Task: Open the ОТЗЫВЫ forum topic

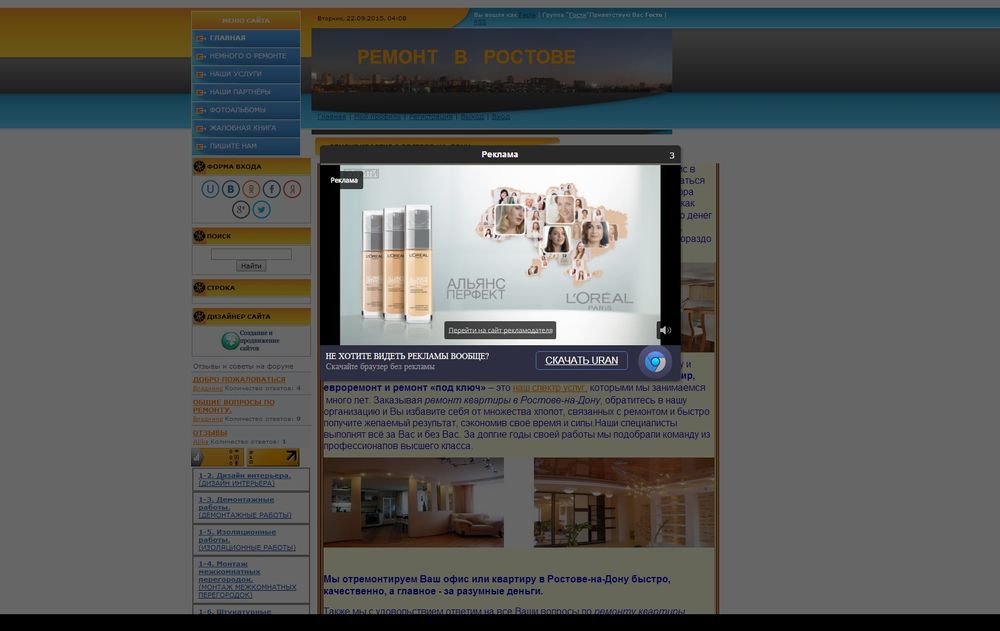Action: (210, 433)
